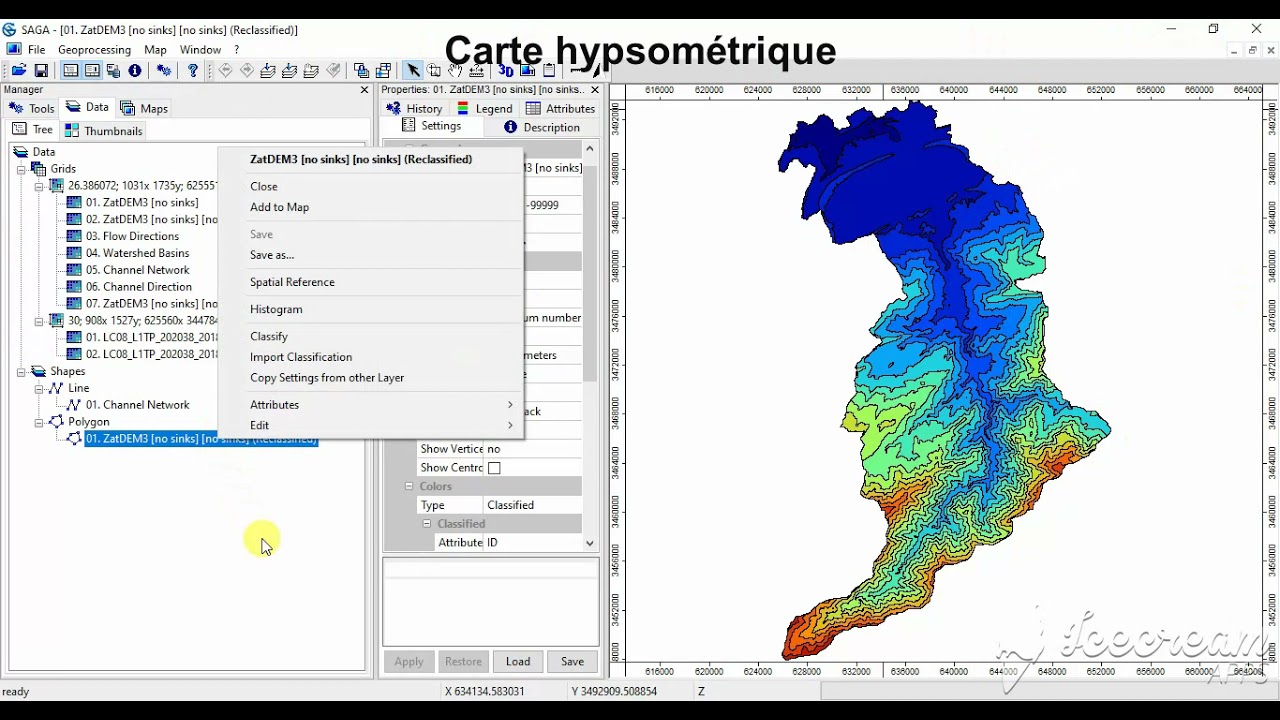
Task: Click the Save button in Properties
Action: [x=572, y=661]
